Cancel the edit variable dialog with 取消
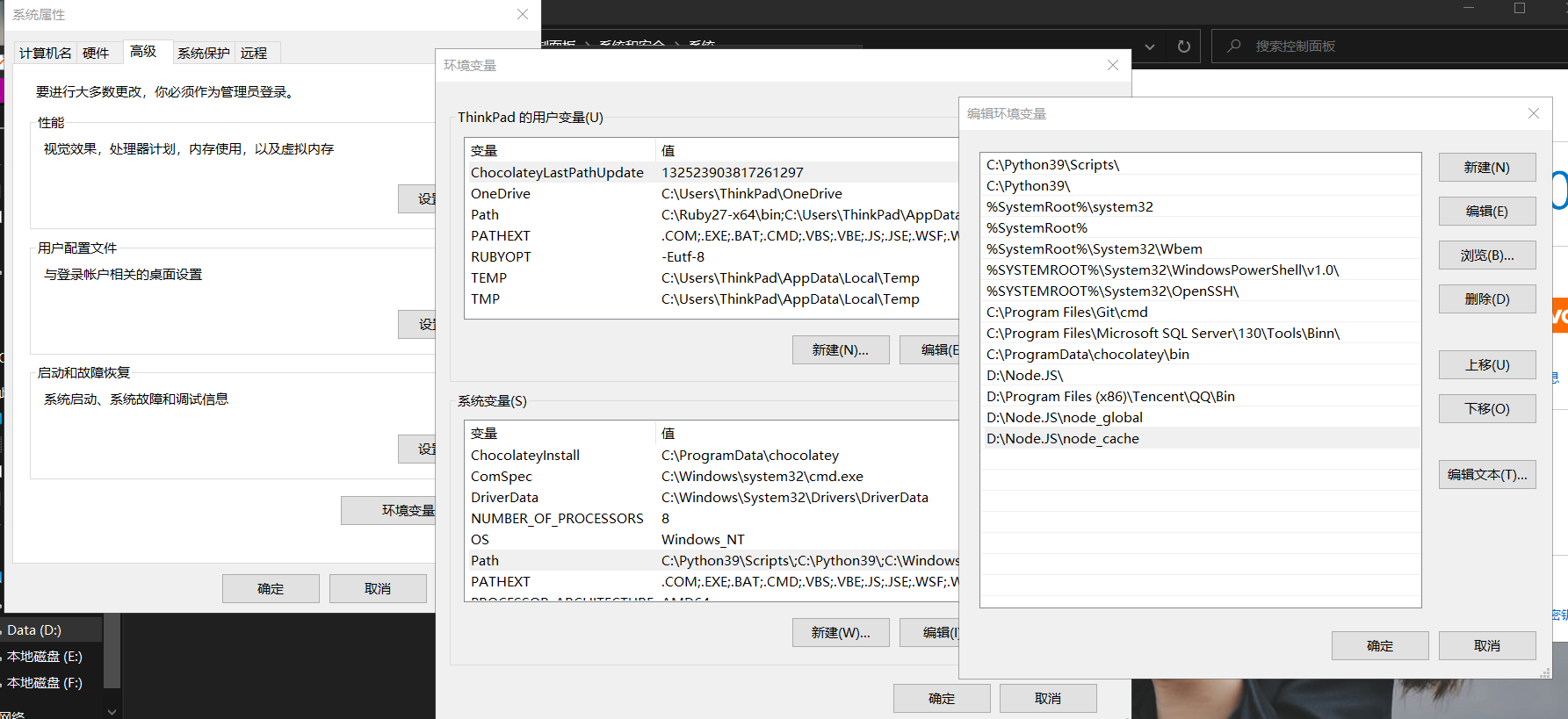 (x=1487, y=645)
